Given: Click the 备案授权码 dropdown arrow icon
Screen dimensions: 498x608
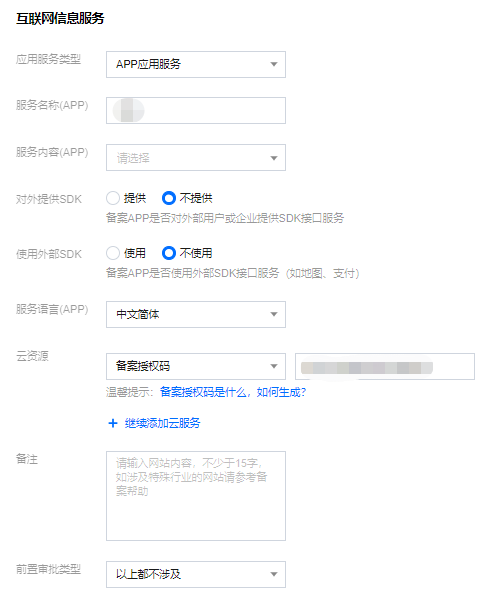Looking at the screenshot, I should [x=274, y=366].
